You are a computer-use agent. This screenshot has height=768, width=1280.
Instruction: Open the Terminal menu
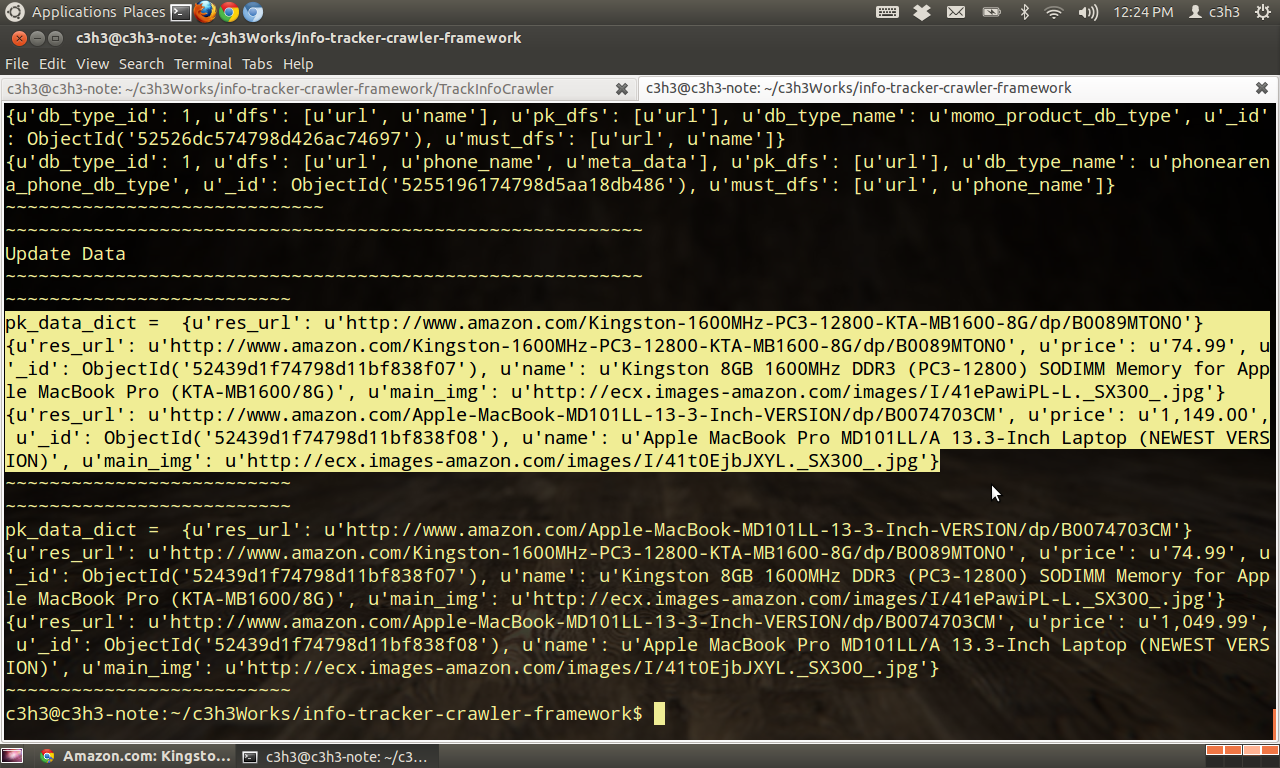pyautogui.click(x=203, y=63)
